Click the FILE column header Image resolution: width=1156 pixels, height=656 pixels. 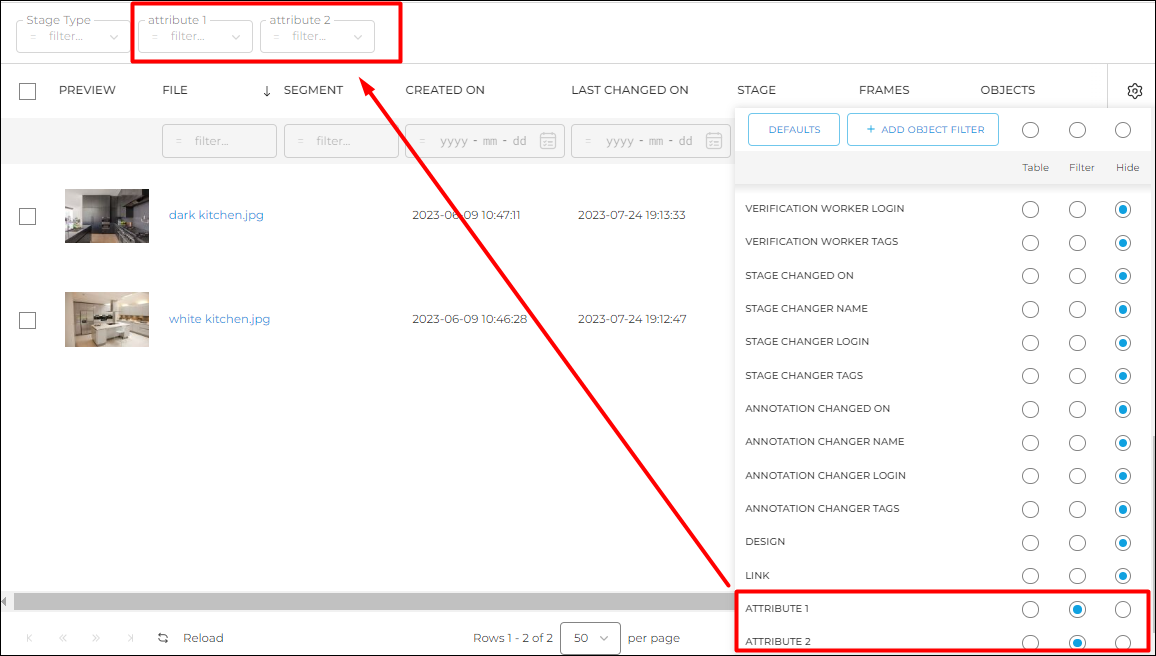(x=175, y=91)
